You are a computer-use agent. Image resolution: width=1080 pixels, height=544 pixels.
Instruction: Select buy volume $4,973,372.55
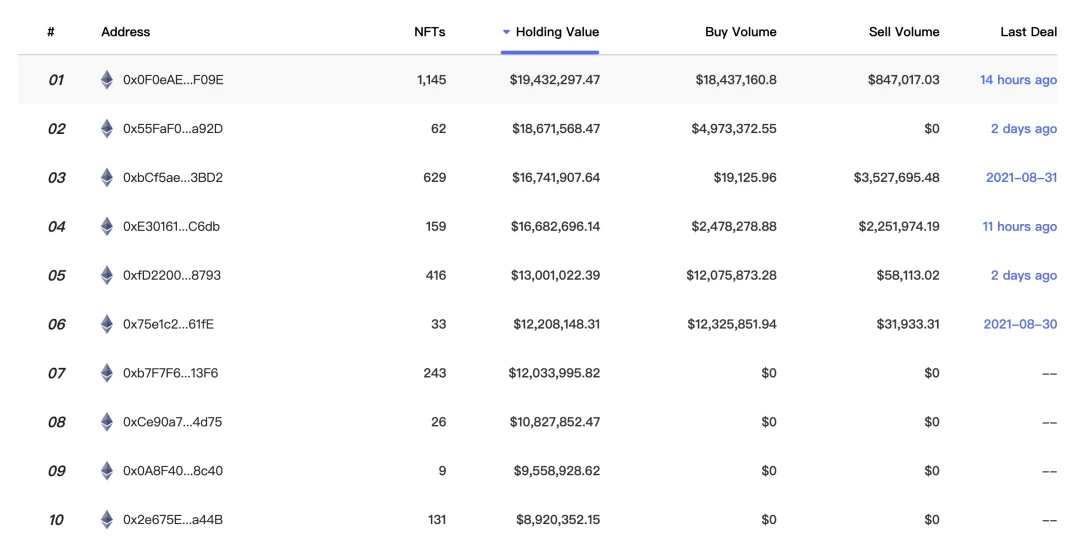click(x=734, y=129)
